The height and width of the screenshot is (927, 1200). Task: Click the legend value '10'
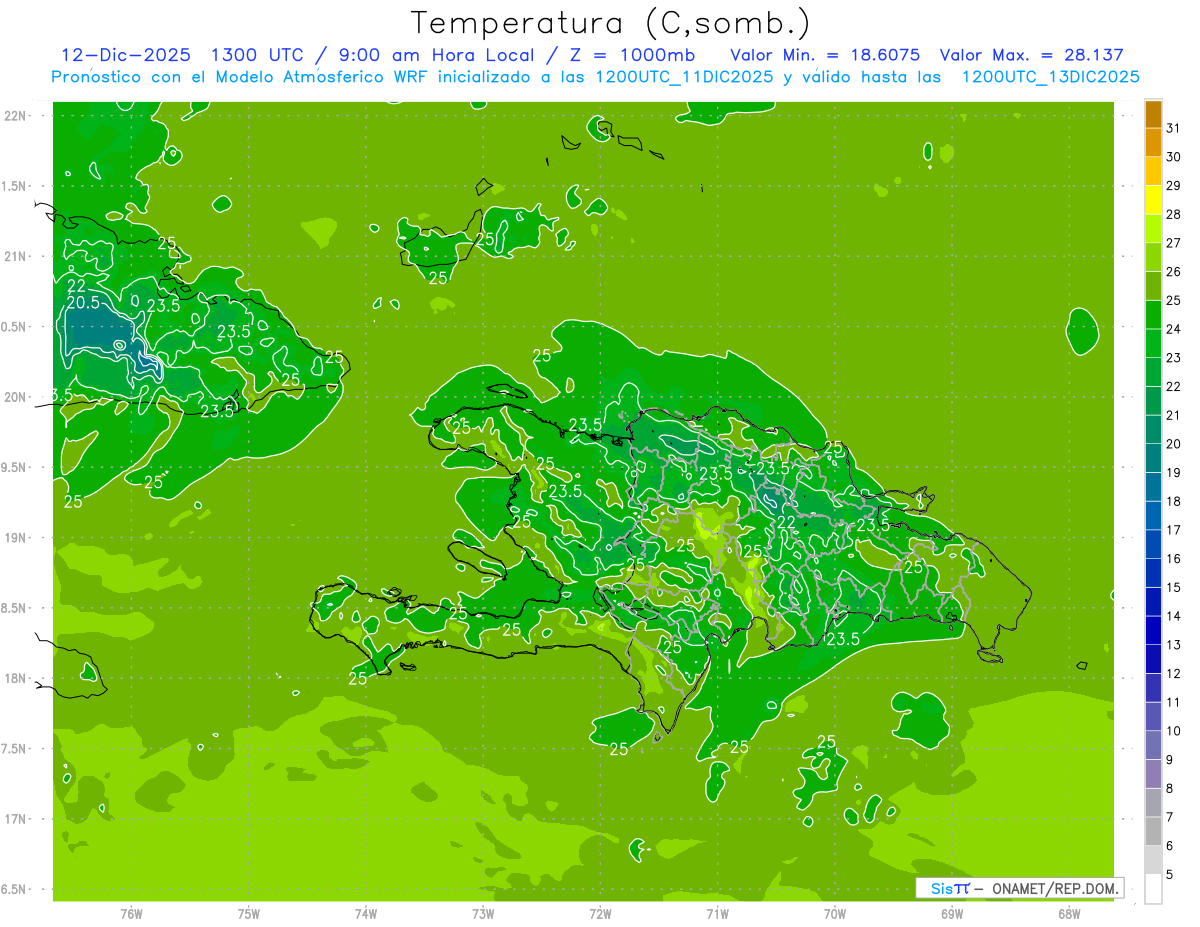tap(1174, 731)
